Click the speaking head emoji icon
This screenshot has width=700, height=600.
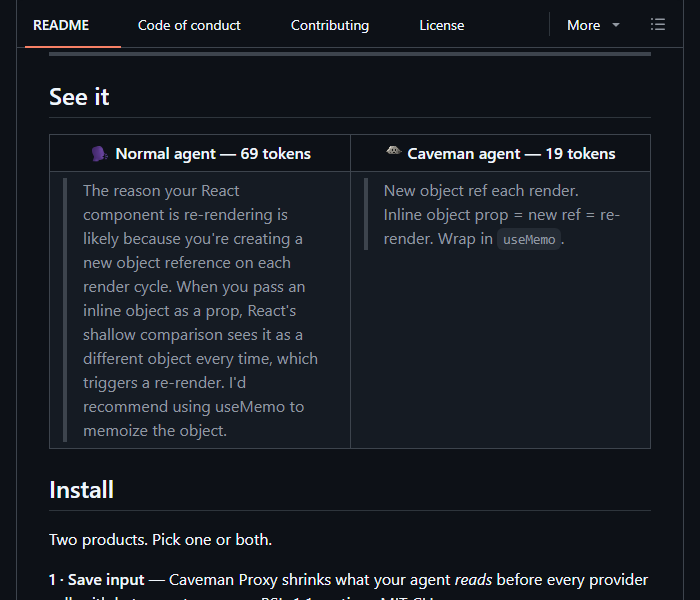coord(100,154)
